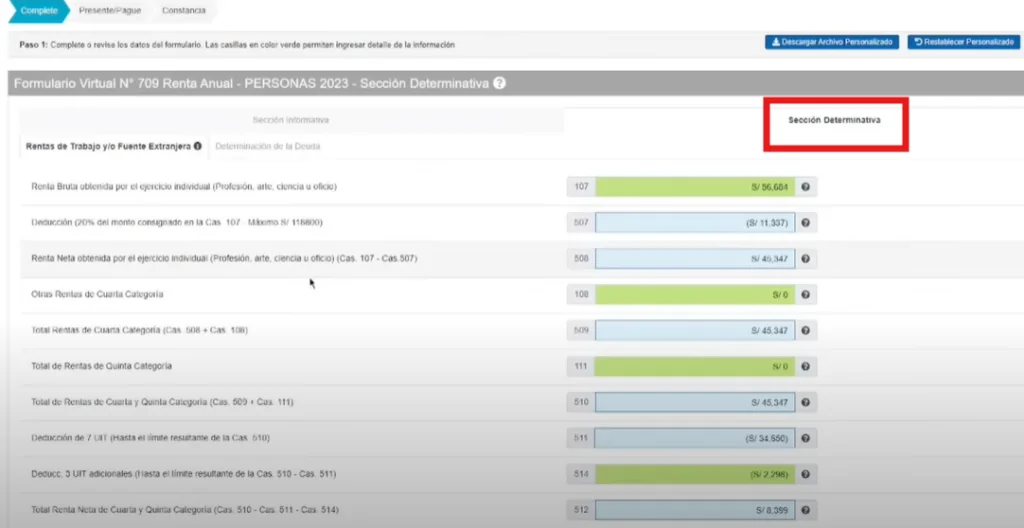Image resolution: width=1024 pixels, height=528 pixels.
Task: Open the Sección Determinativa tab
Action: (834, 120)
